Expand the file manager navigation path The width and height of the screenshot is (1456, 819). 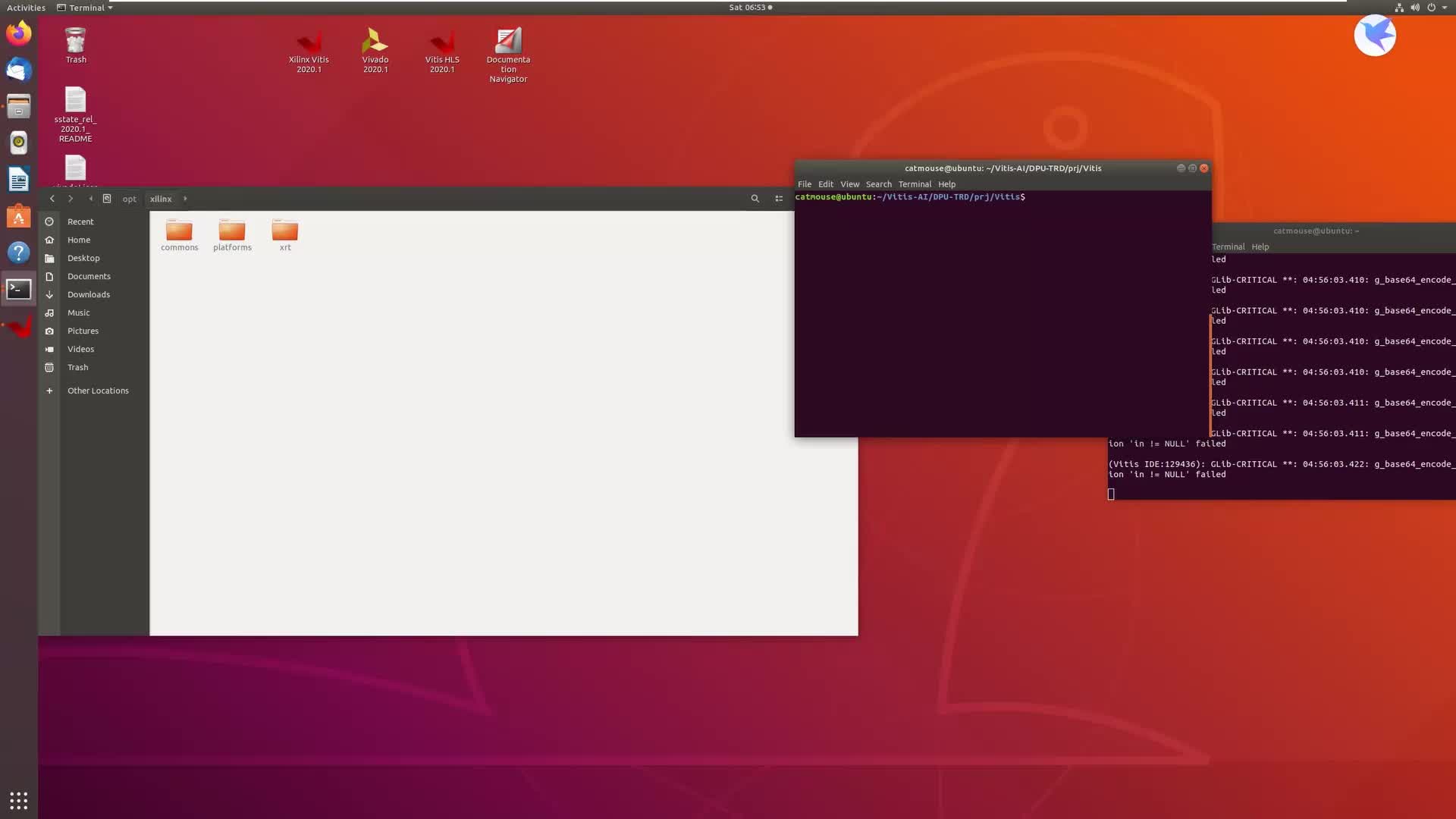[185, 198]
